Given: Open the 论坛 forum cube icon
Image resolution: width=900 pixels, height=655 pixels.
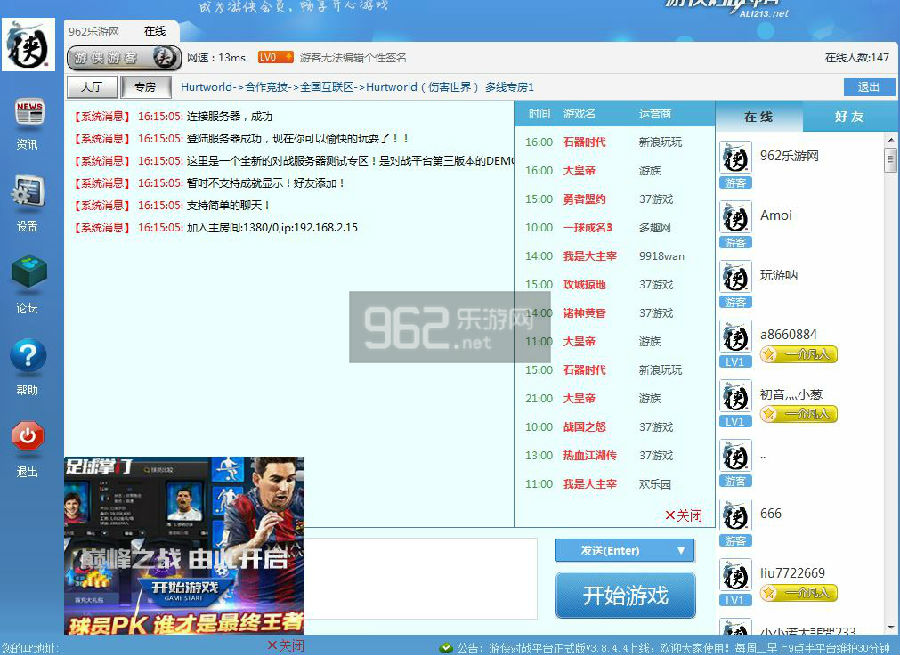Looking at the screenshot, I should coord(28,273).
